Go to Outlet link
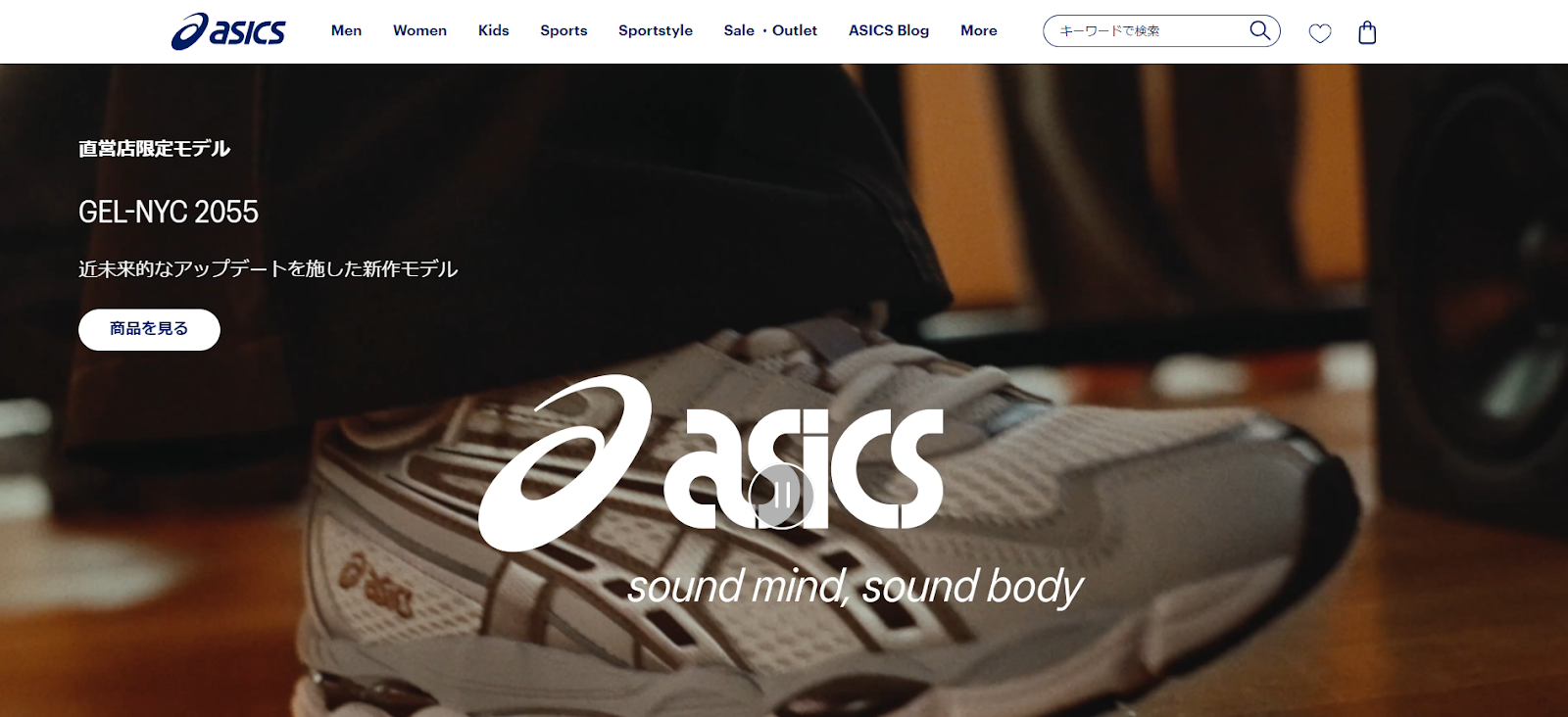 795,30
